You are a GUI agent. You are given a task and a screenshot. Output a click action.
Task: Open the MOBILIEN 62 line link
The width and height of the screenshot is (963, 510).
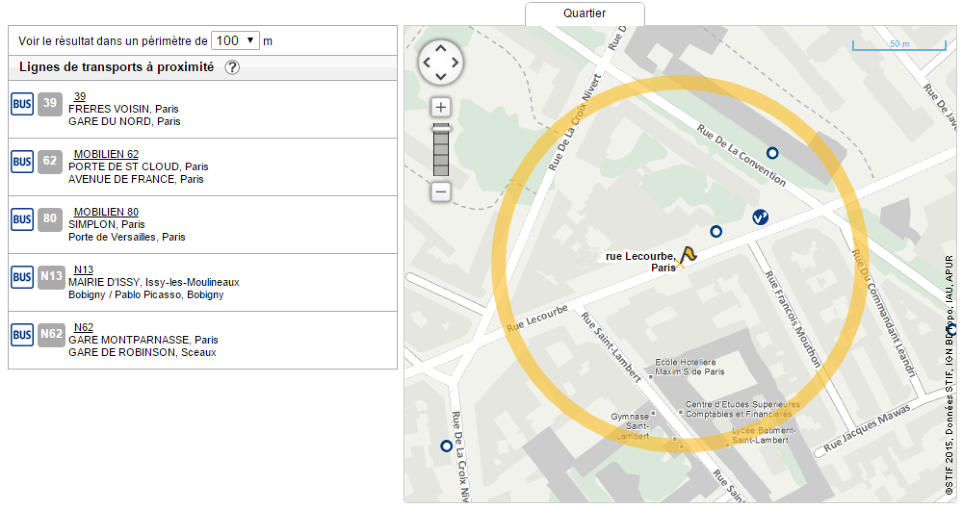click(x=106, y=154)
